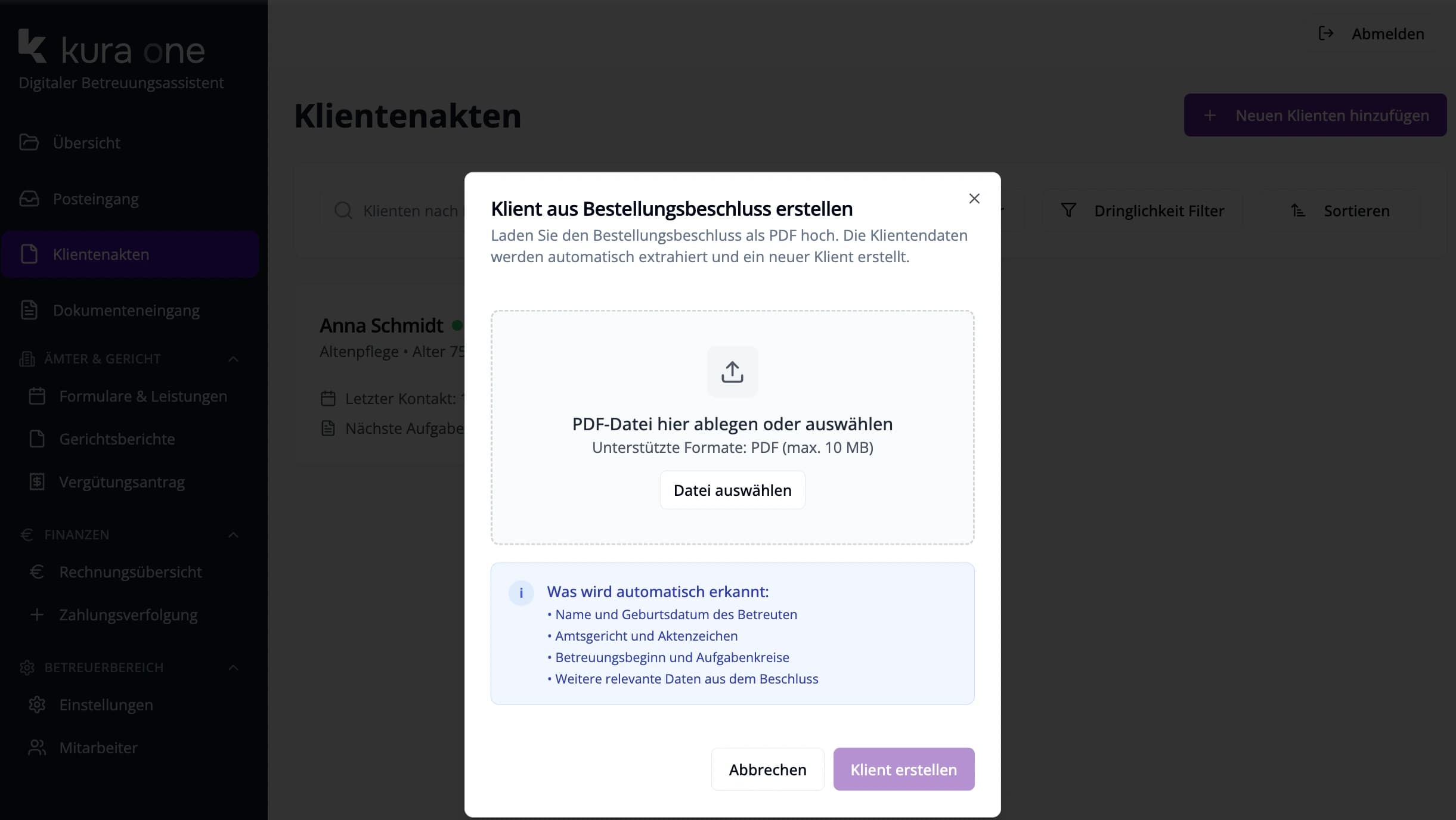
Task: Click the plus icon for new client
Action: click(1210, 116)
